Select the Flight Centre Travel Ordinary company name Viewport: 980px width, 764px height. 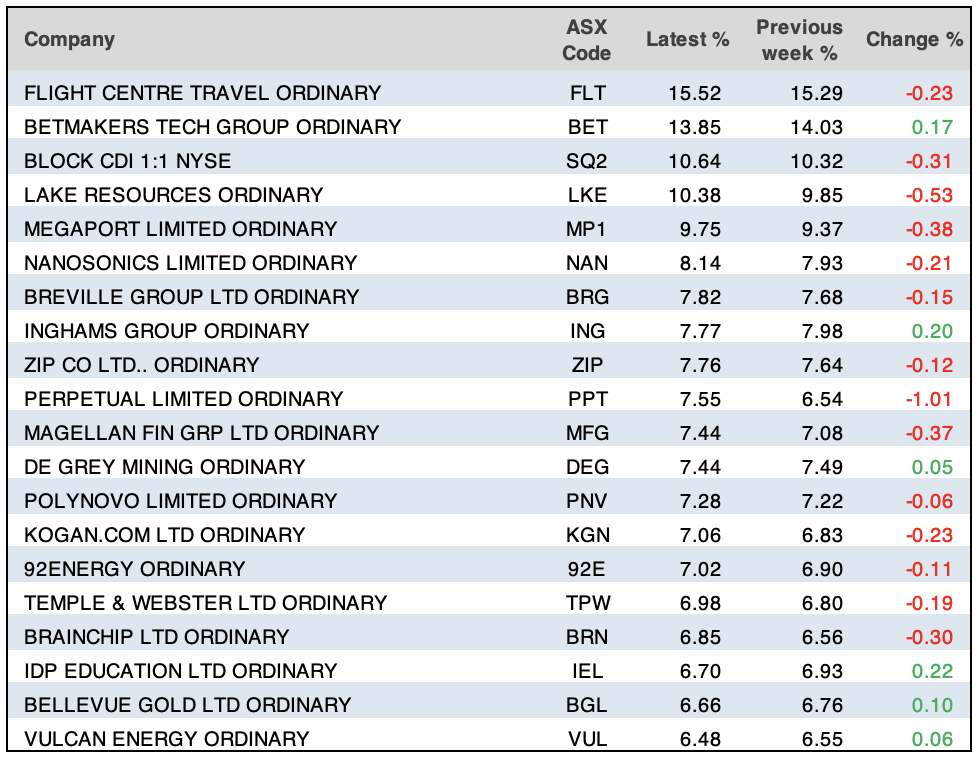202,93
